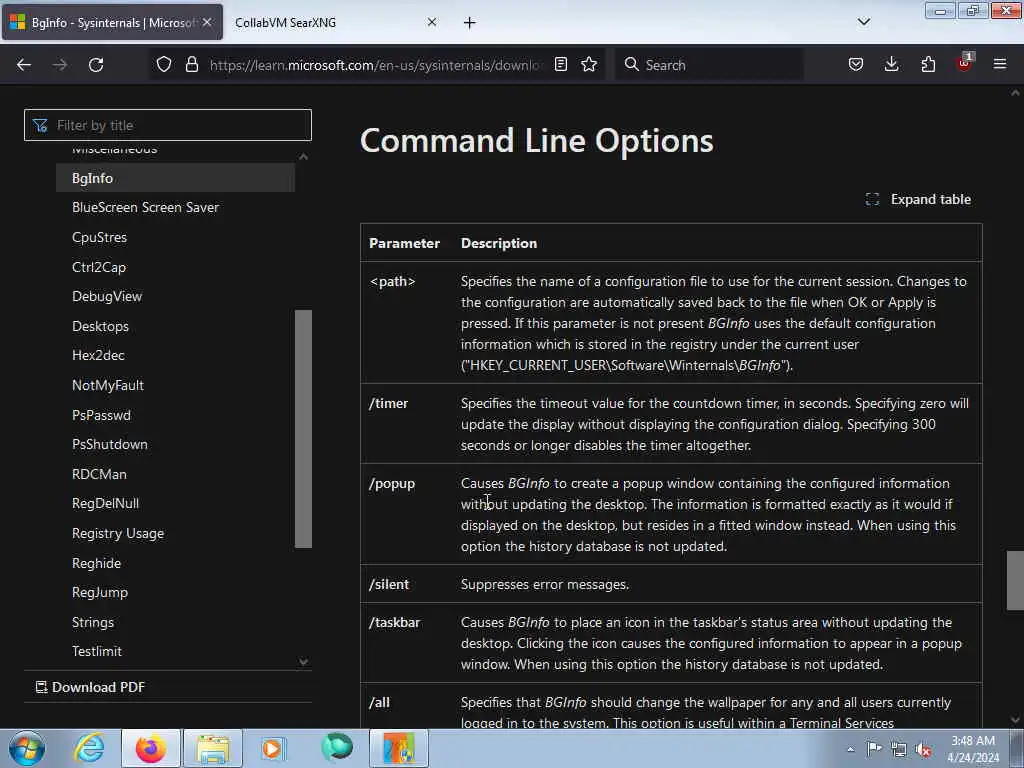Image resolution: width=1024 pixels, height=768 pixels.
Task: Open the tracking protection shield icon
Action: click(164, 65)
